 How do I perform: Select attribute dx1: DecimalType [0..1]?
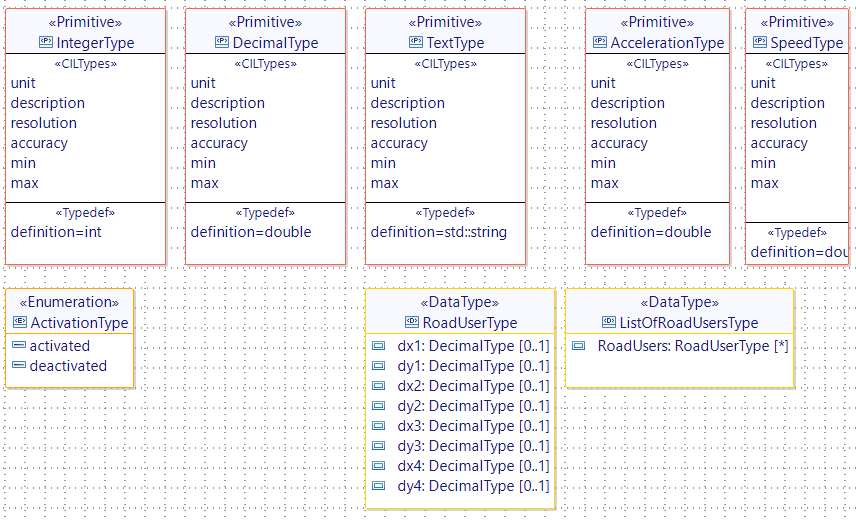pyautogui.click(x=473, y=346)
